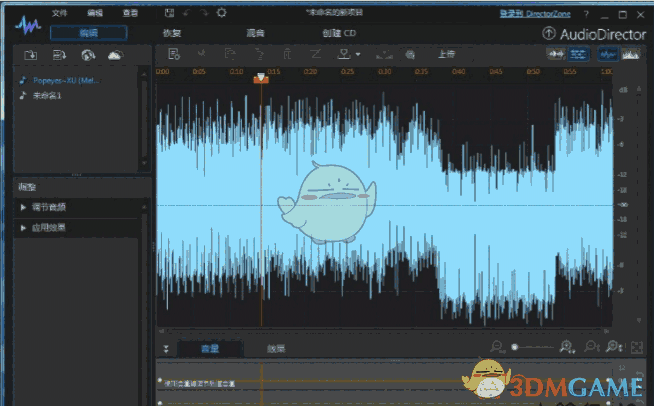Click library scrollbar down arrow

(x=144, y=163)
